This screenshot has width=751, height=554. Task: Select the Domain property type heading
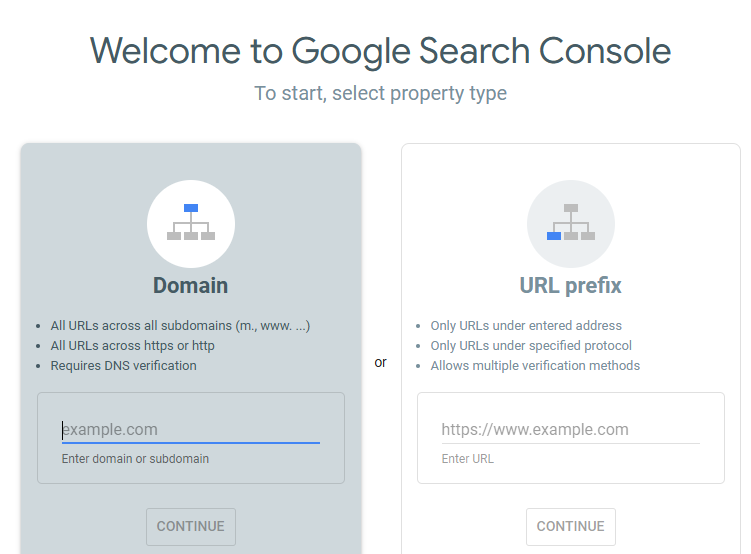190,286
